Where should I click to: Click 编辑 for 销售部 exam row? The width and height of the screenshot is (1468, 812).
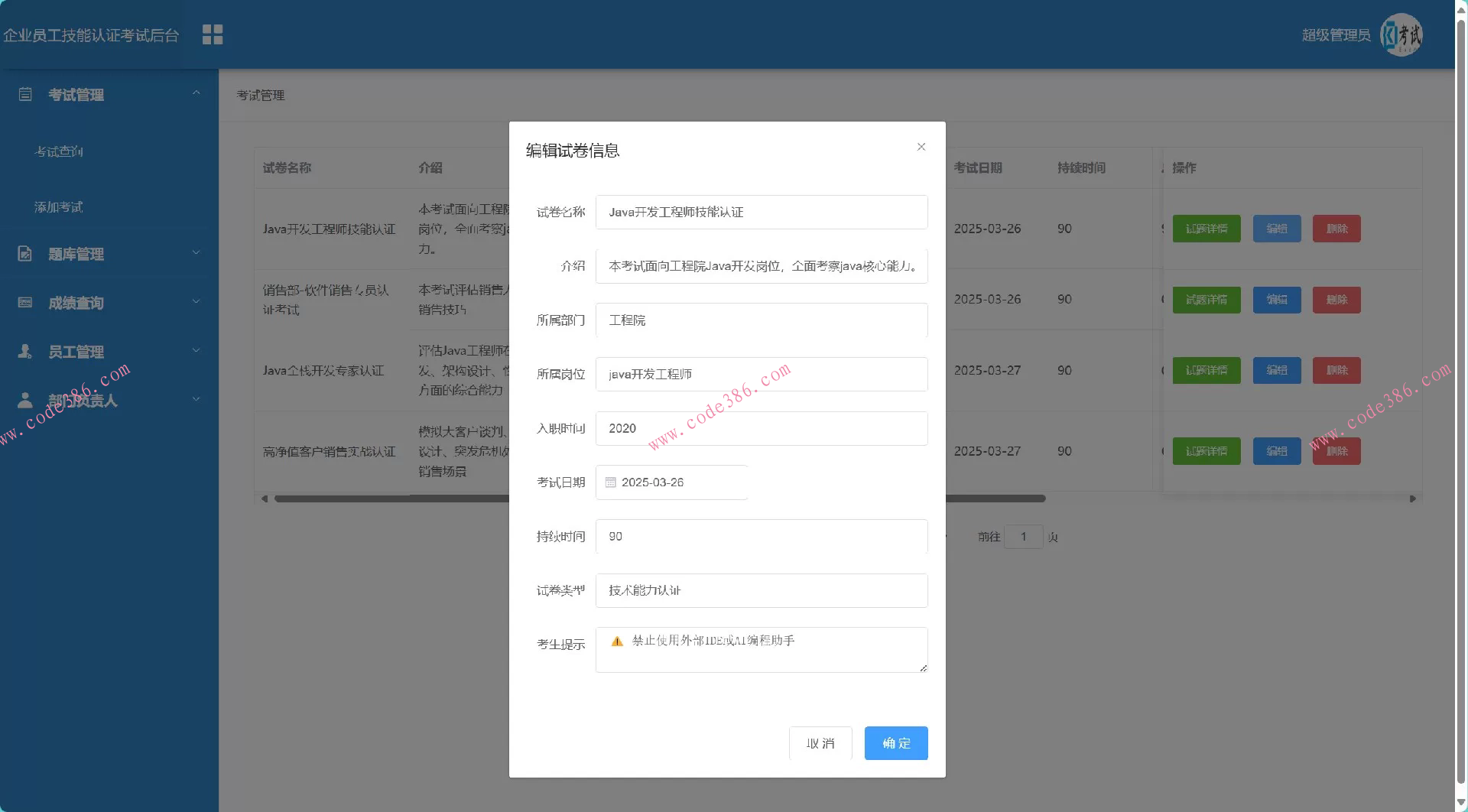1277,300
